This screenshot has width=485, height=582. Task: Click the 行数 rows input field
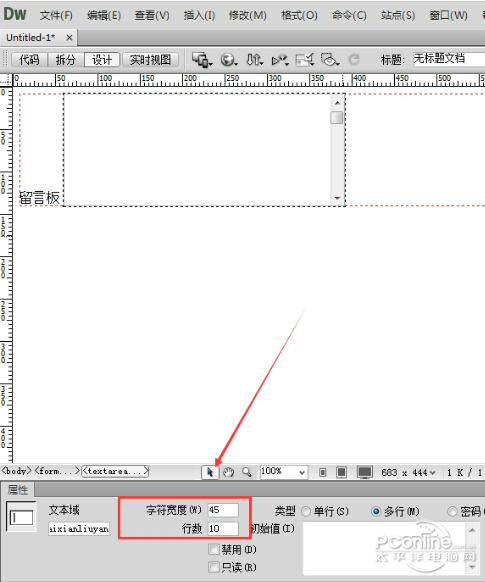(x=223, y=529)
